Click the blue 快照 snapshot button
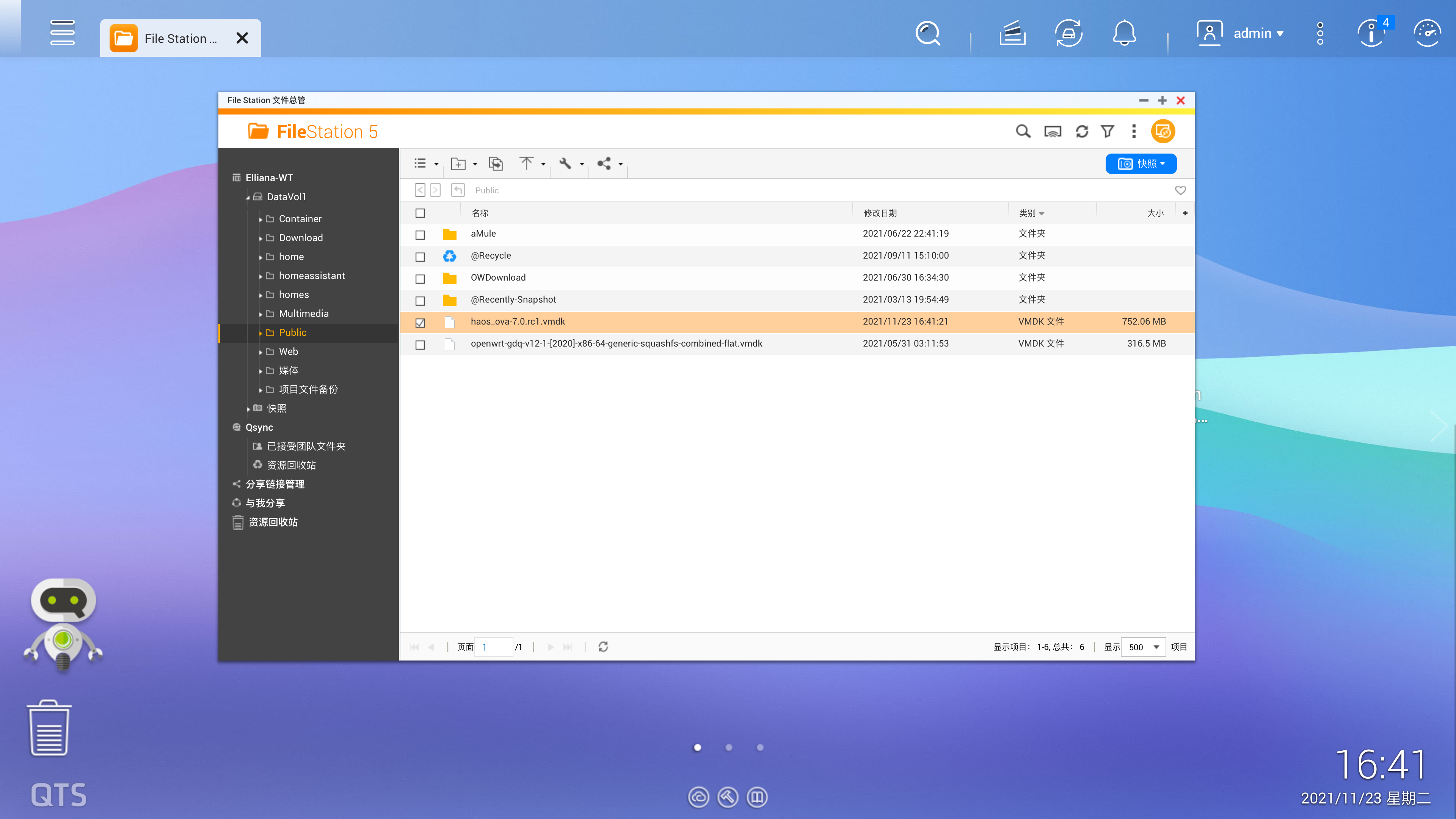 click(x=1141, y=164)
